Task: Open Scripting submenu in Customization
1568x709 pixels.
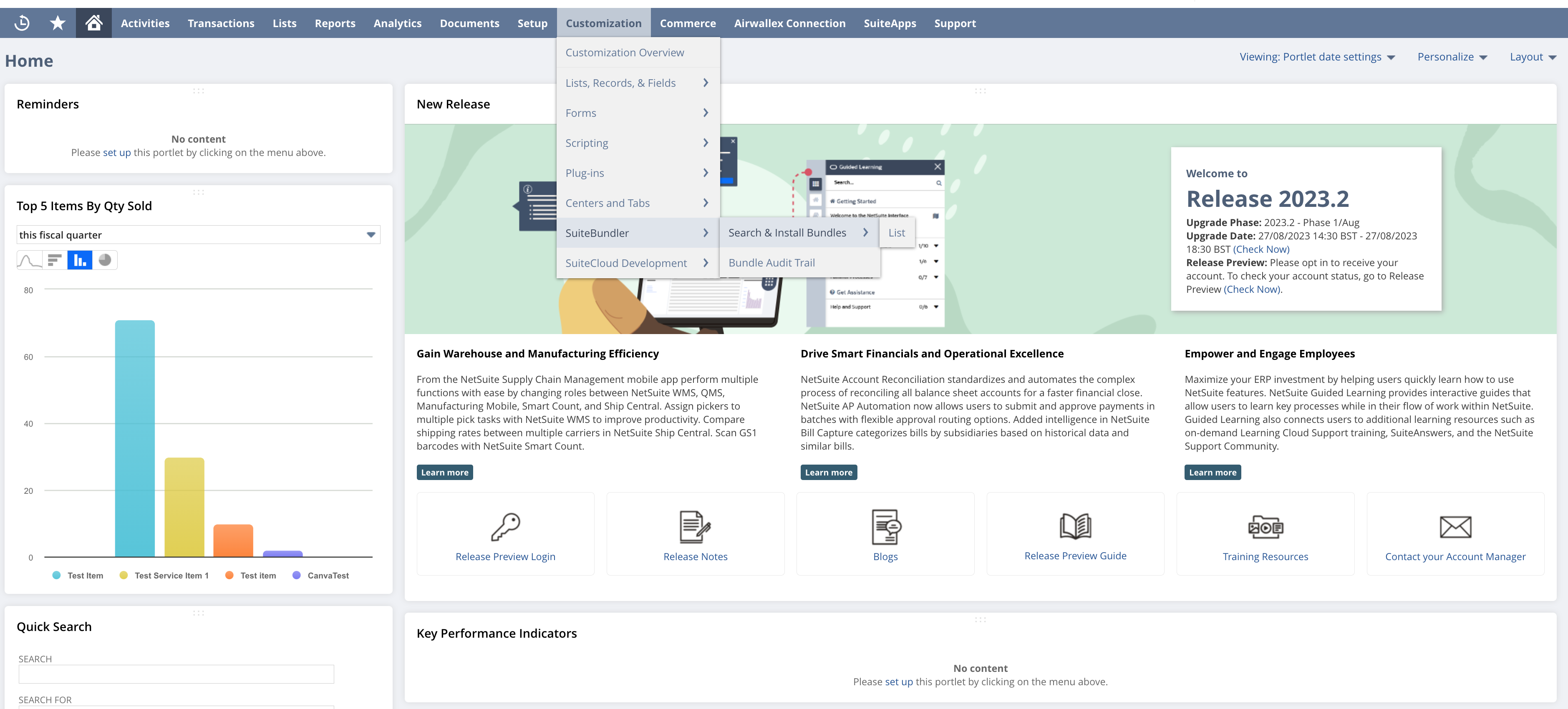Action: (x=636, y=143)
